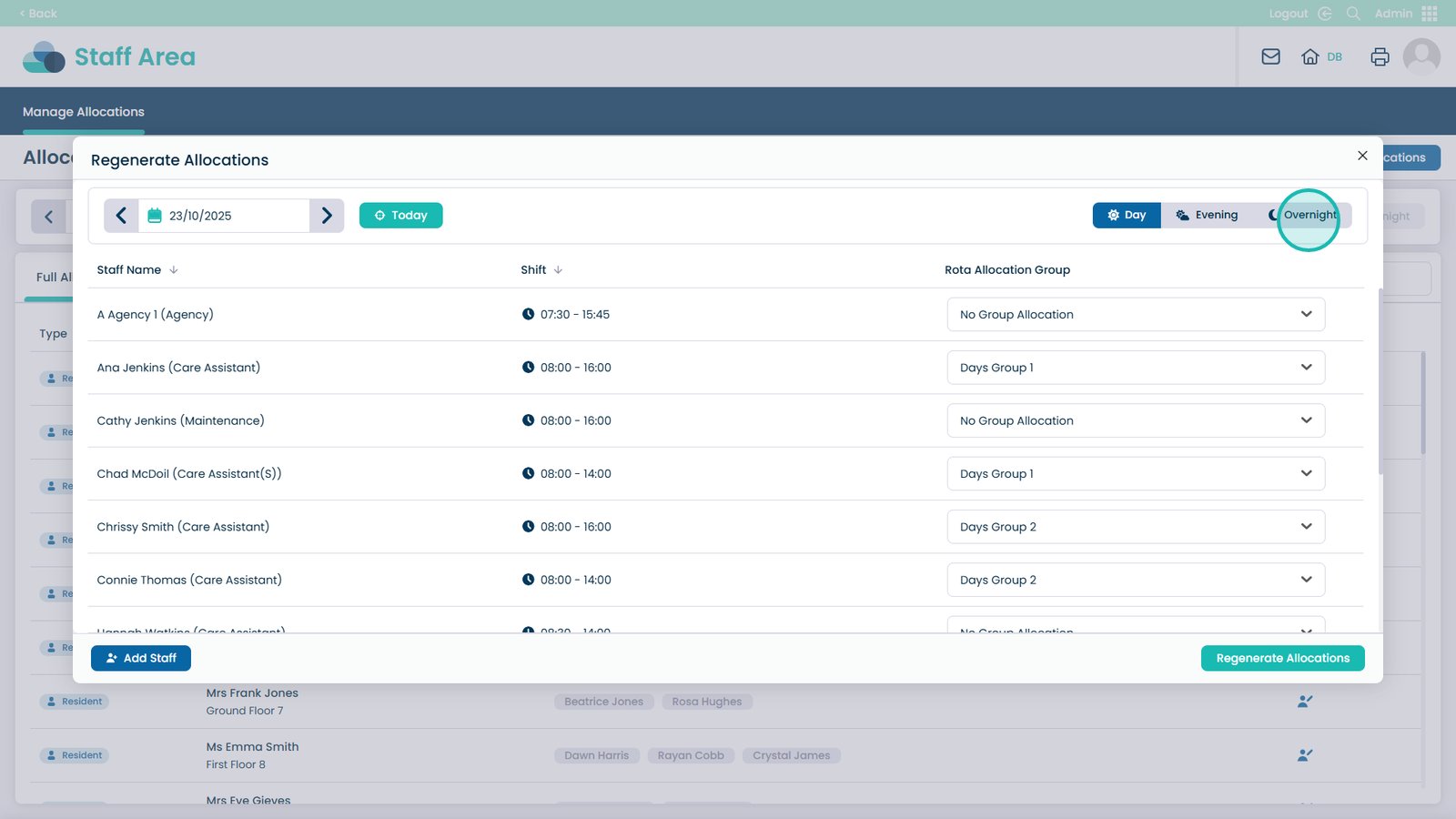Click the search magnifier icon
This screenshot has width=1456, height=819.
point(1353,14)
